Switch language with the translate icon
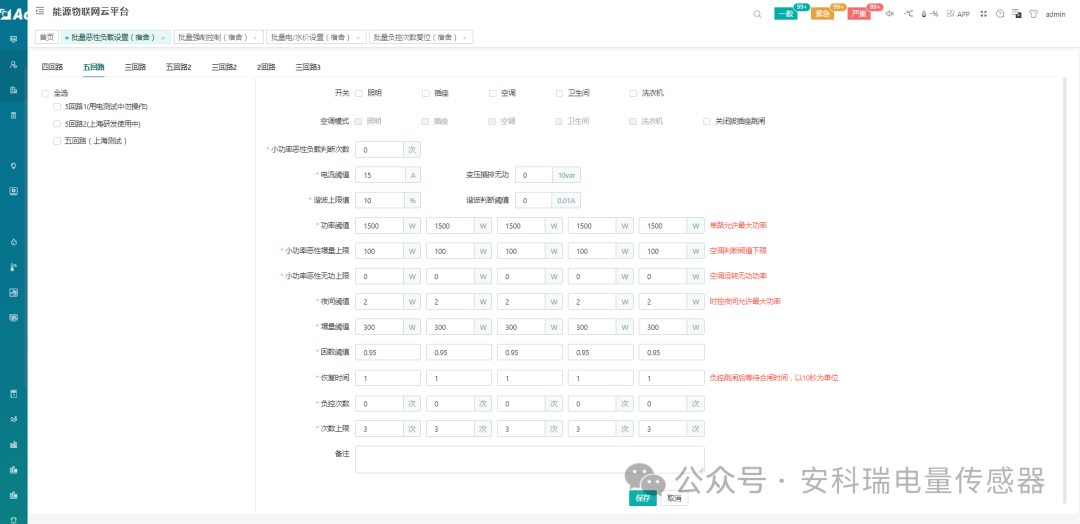The image size is (1080, 524). 1016,14
